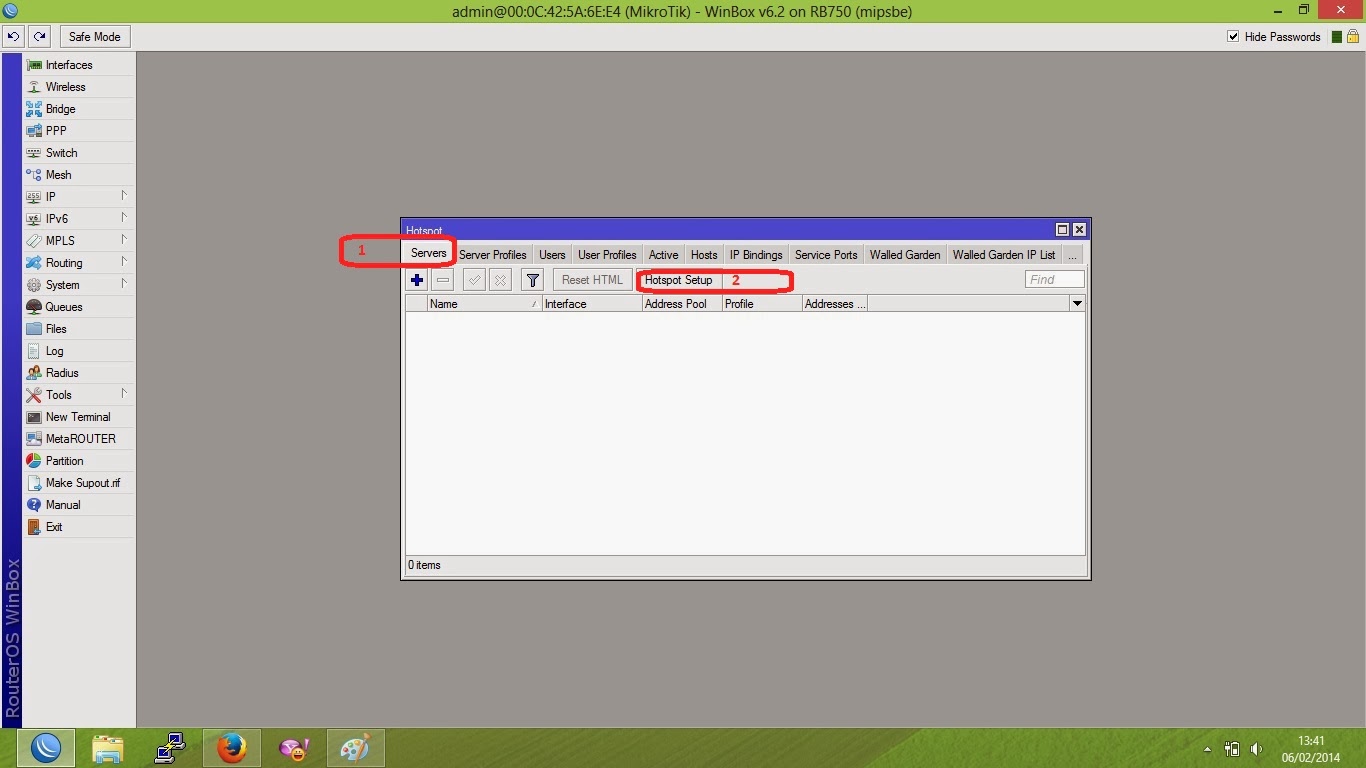Sort by the Profile column header

pyautogui.click(x=762, y=304)
